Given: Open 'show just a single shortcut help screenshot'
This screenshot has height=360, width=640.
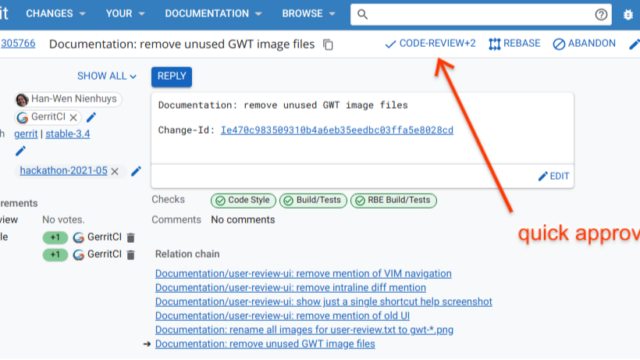Looking at the screenshot, I should point(324,302).
